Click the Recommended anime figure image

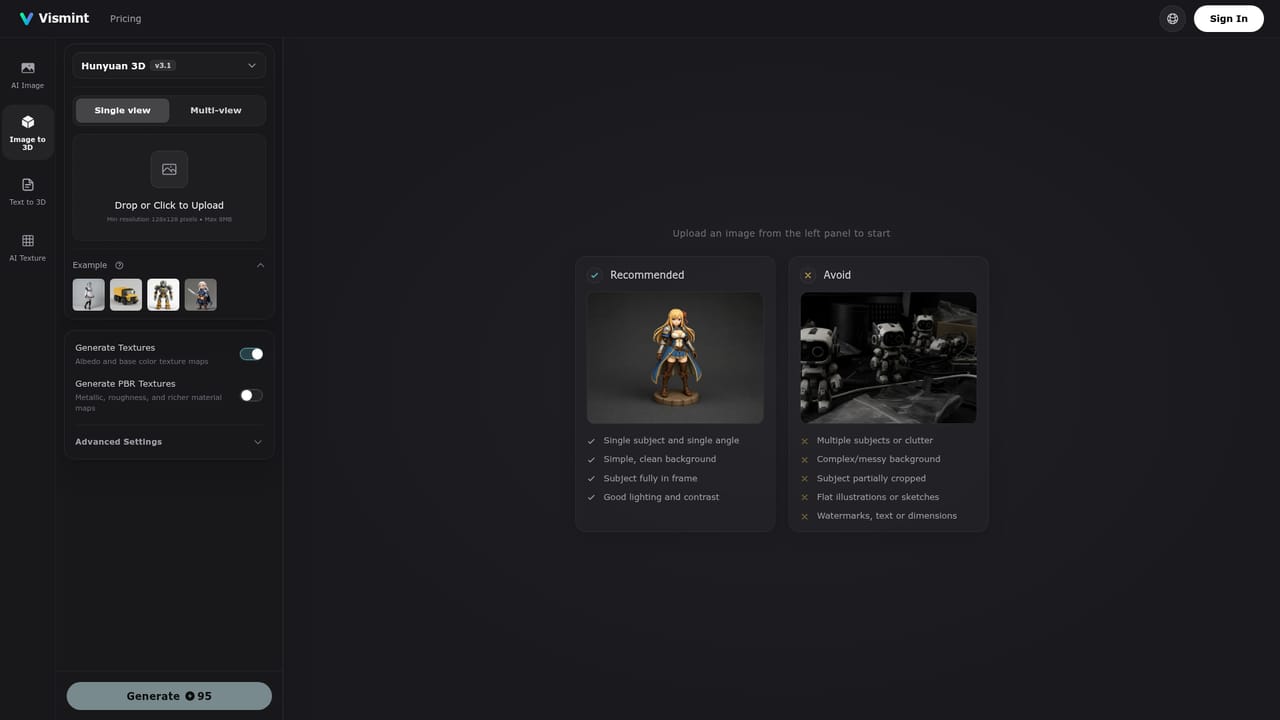(675, 358)
